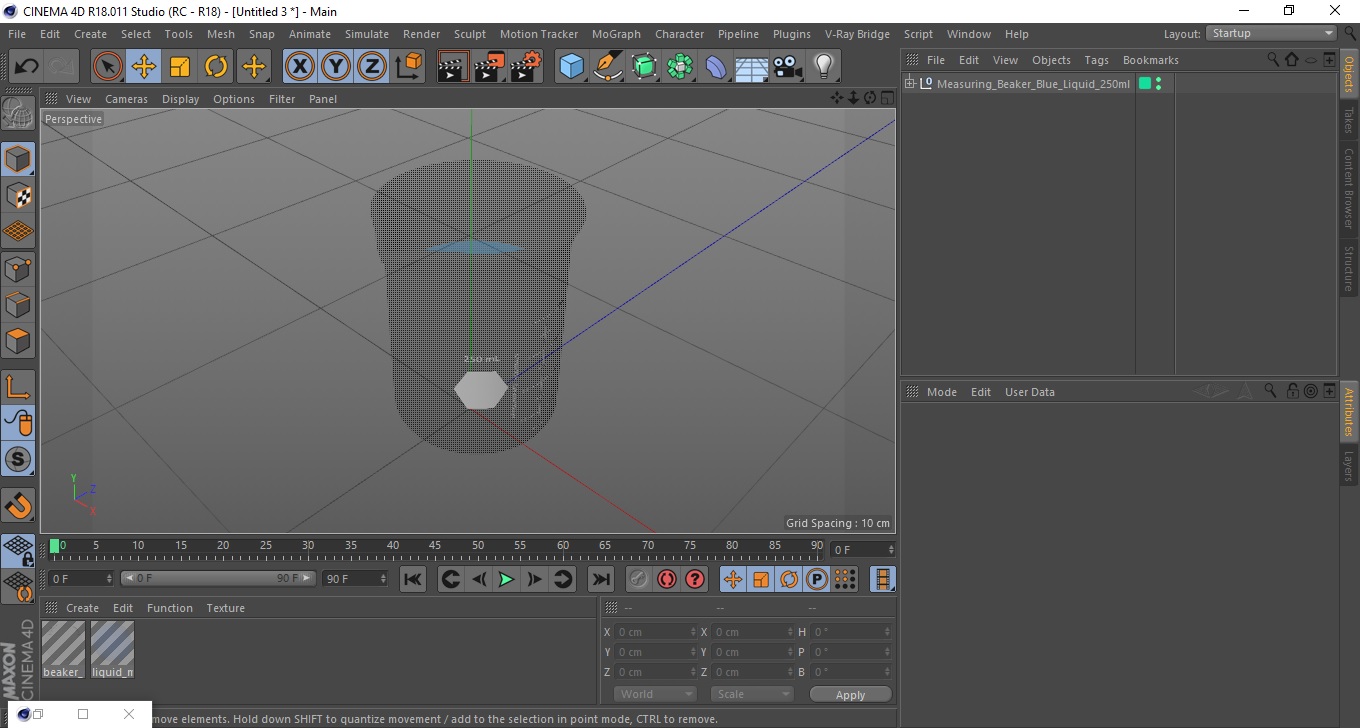Click the preview range slider bar
1360x728 pixels.
218,578
